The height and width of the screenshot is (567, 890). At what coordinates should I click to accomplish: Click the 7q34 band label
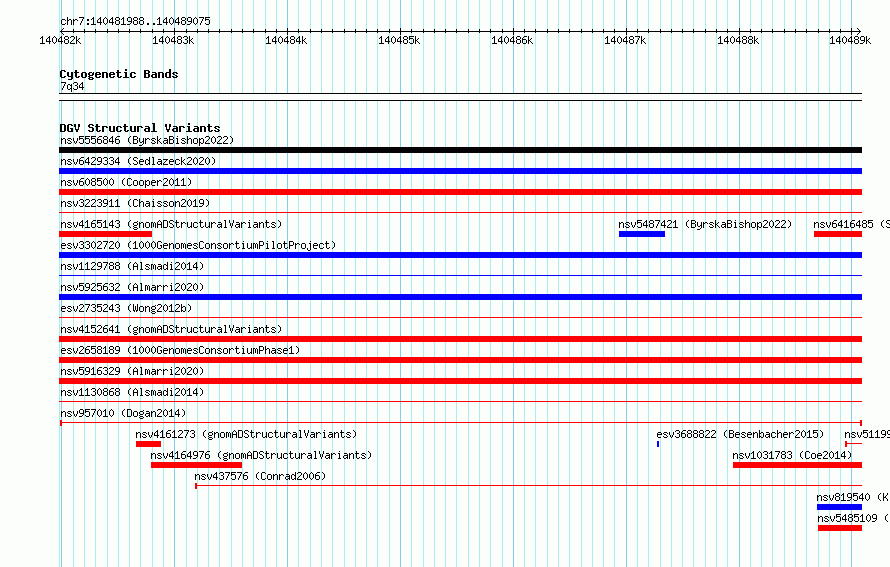72,86
